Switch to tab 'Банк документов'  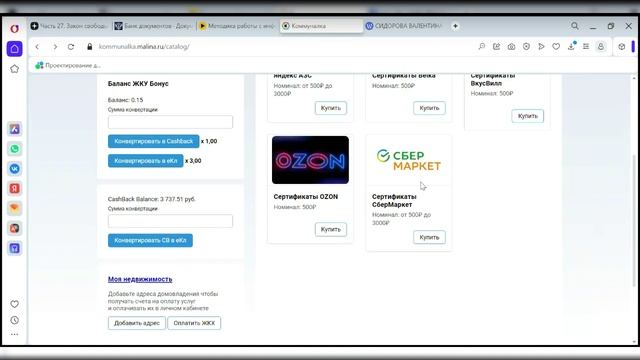point(153,26)
